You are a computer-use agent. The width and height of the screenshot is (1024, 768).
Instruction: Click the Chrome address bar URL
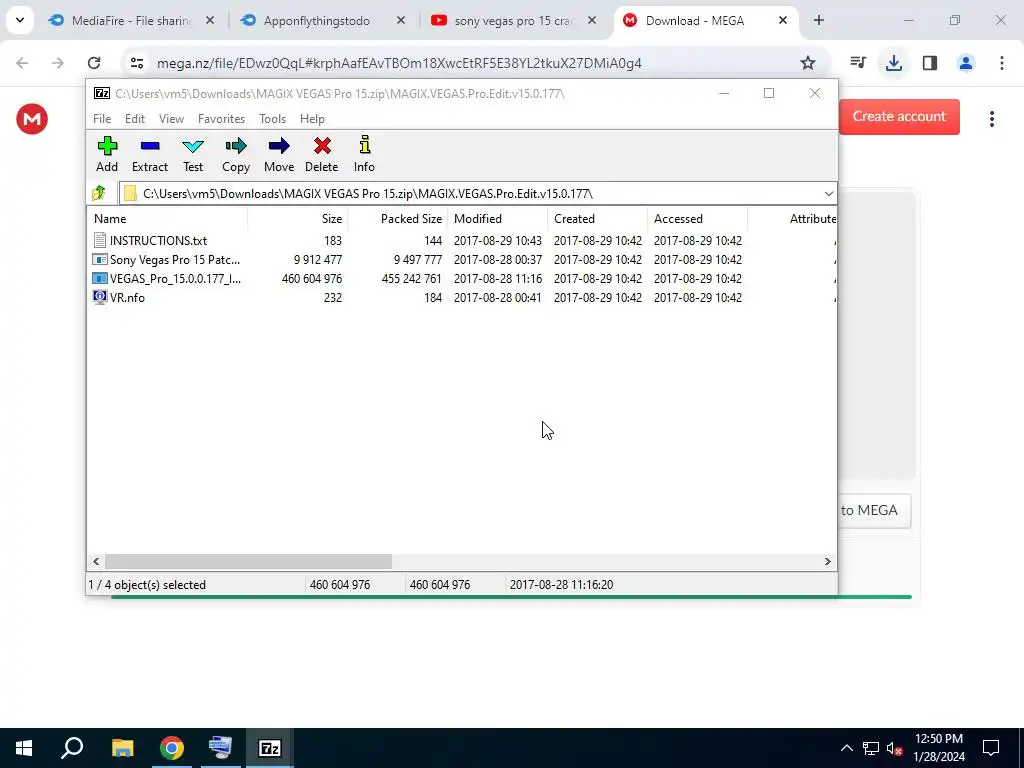tap(399, 63)
